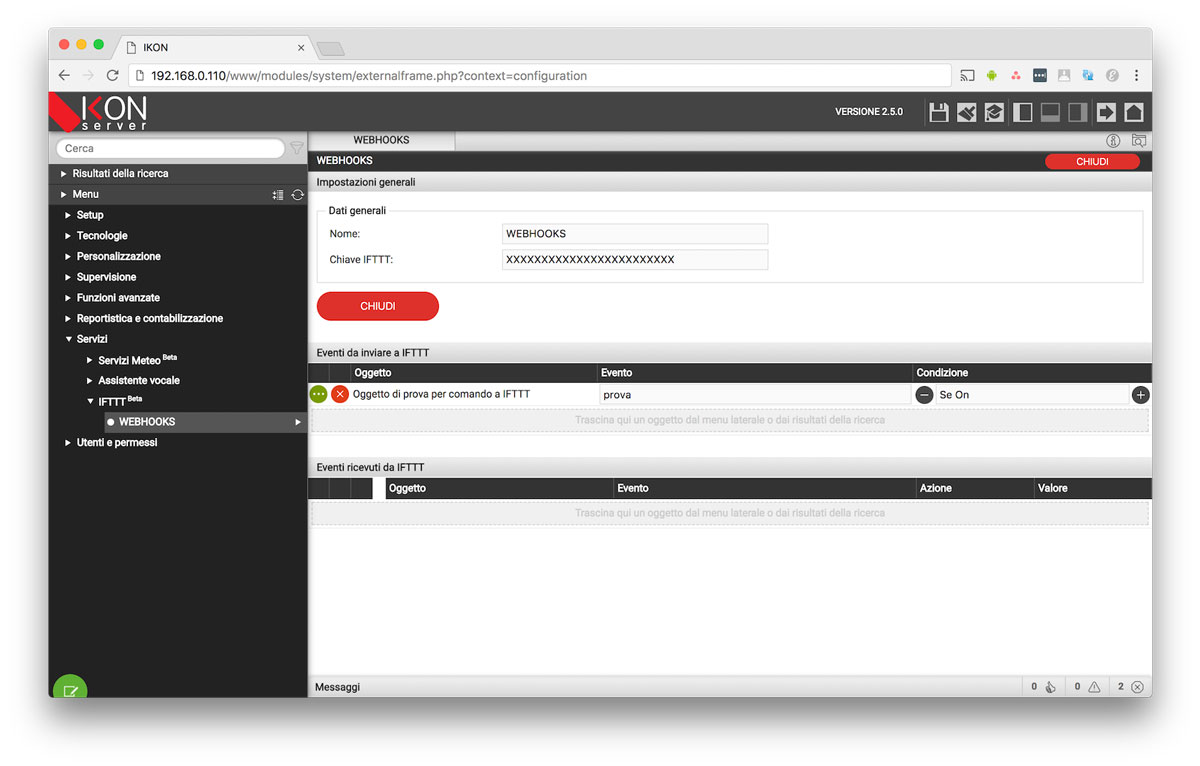Viewport: 1200px width, 766px height.
Task: Click the browser reload button
Action: (x=112, y=75)
